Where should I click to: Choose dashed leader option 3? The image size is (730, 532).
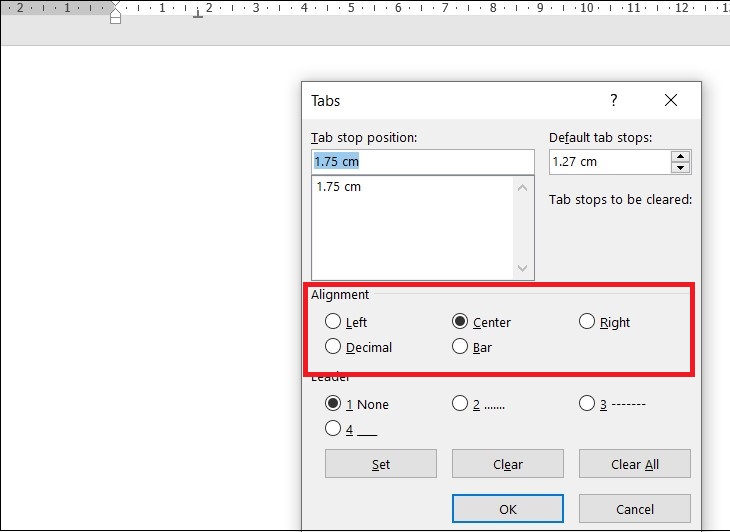pos(587,404)
